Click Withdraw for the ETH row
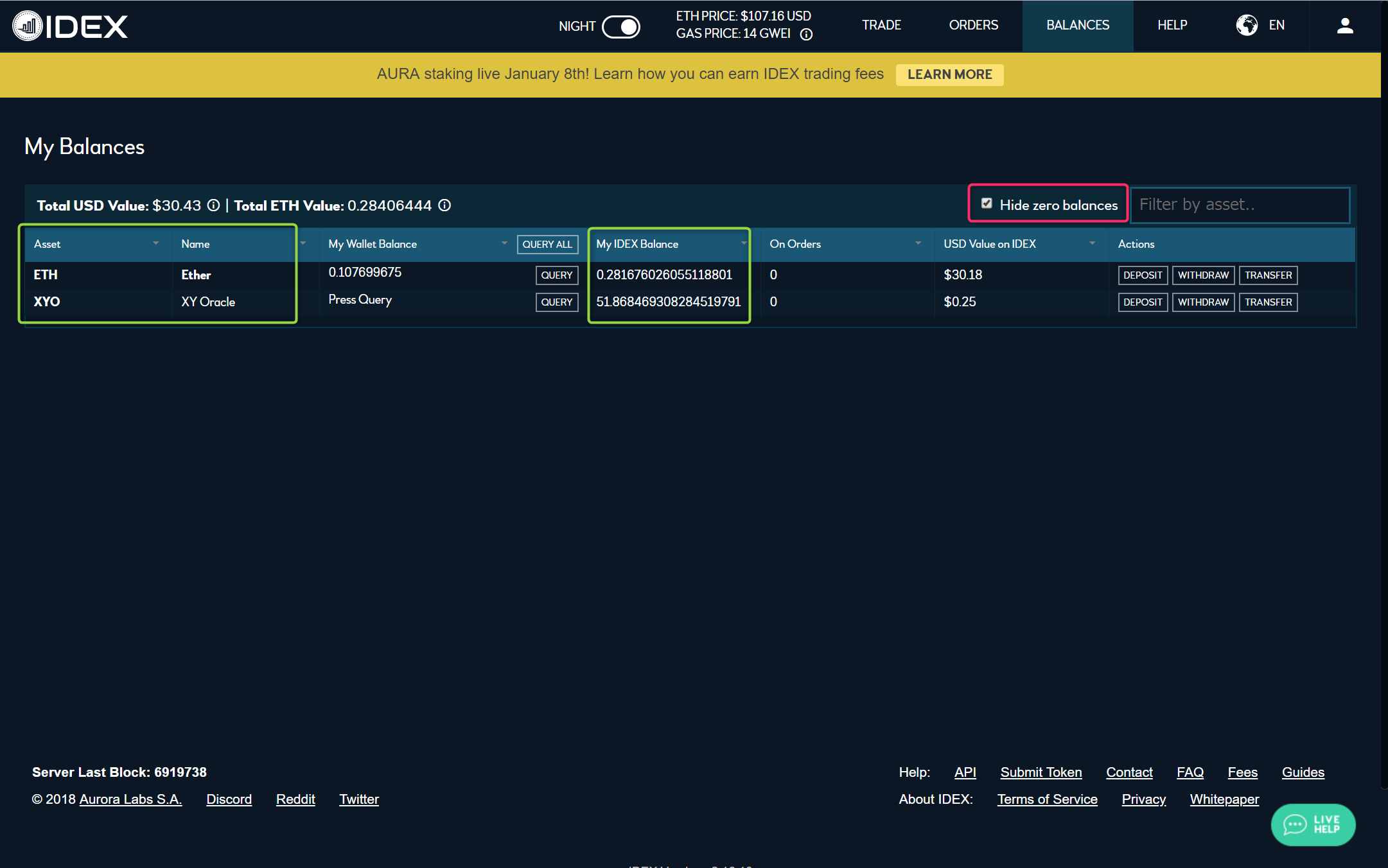 (x=1202, y=275)
